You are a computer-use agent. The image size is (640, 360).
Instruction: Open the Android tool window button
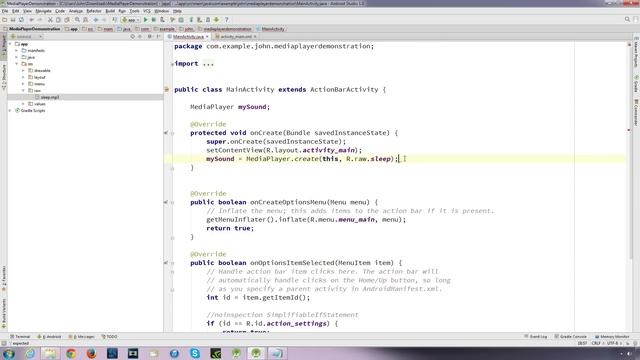49,337
